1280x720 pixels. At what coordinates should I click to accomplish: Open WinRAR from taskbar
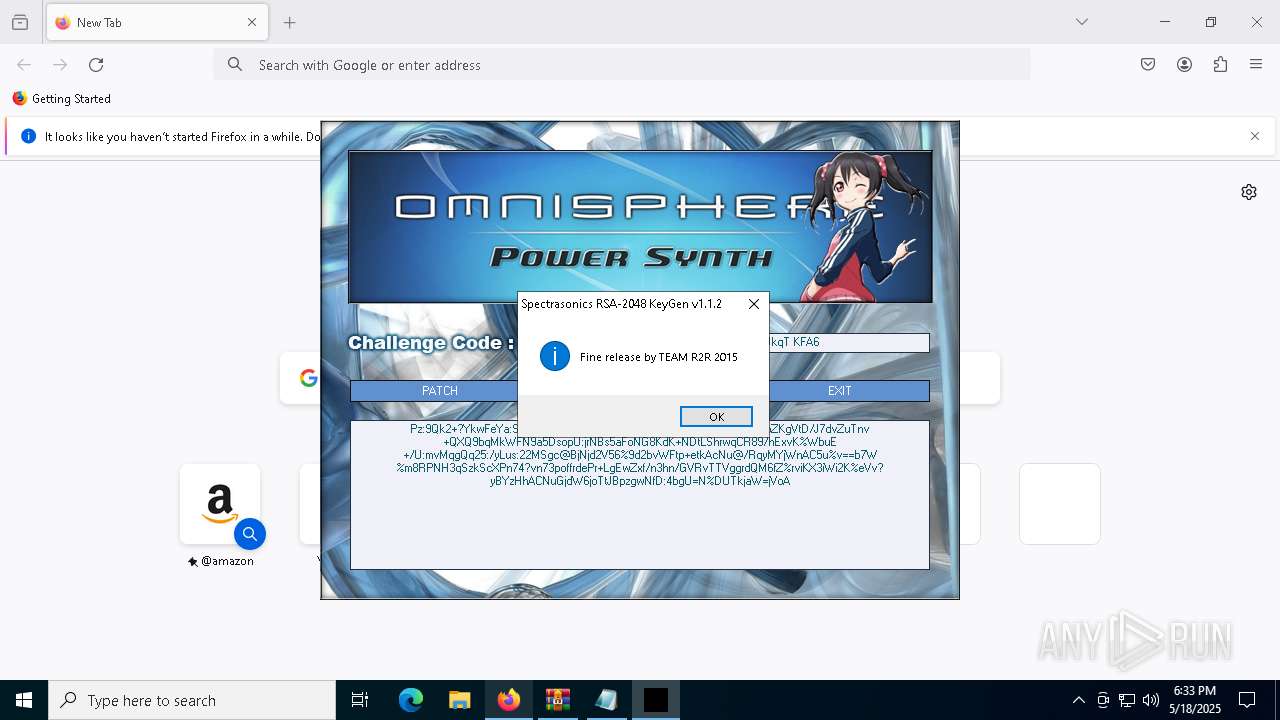click(x=557, y=700)
